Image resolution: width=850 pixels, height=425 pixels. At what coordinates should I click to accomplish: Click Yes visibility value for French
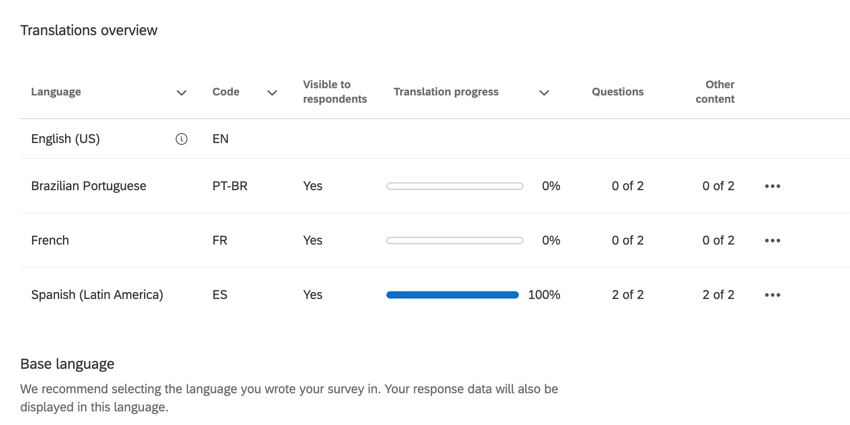pyautogui.click(x=312, y=240)
